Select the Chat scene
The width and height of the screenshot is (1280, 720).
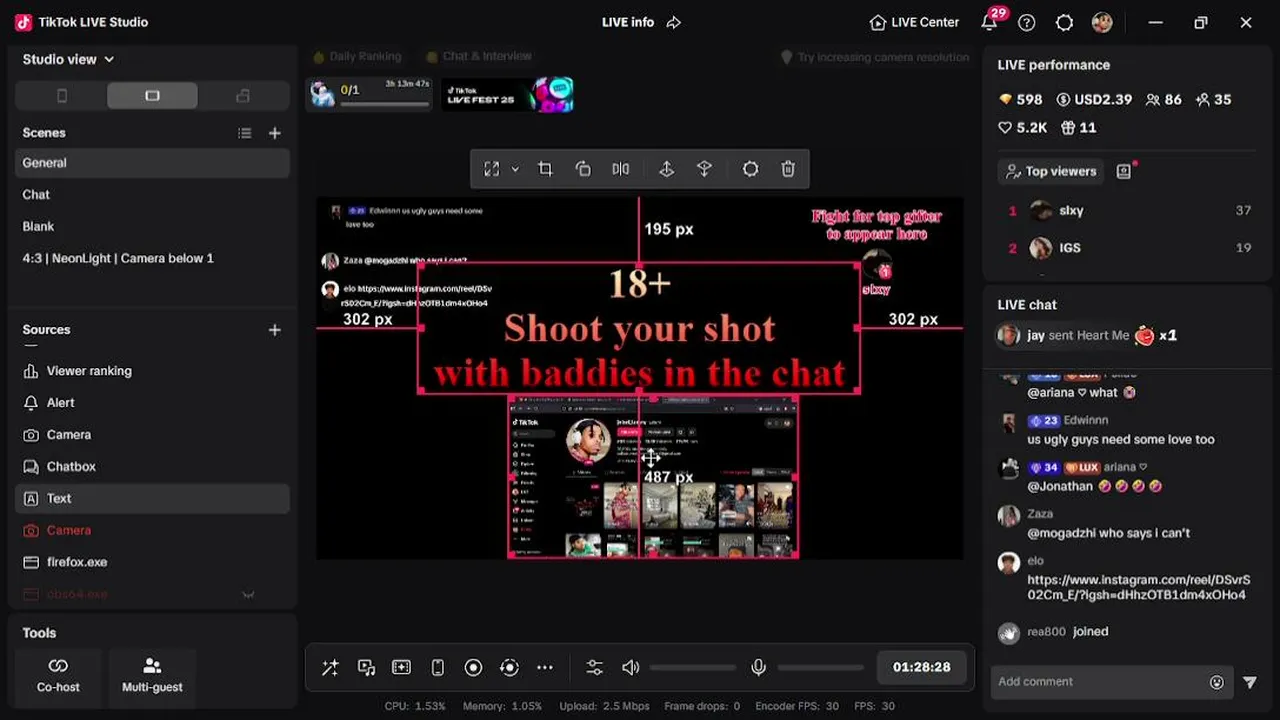tap(152, 195)
